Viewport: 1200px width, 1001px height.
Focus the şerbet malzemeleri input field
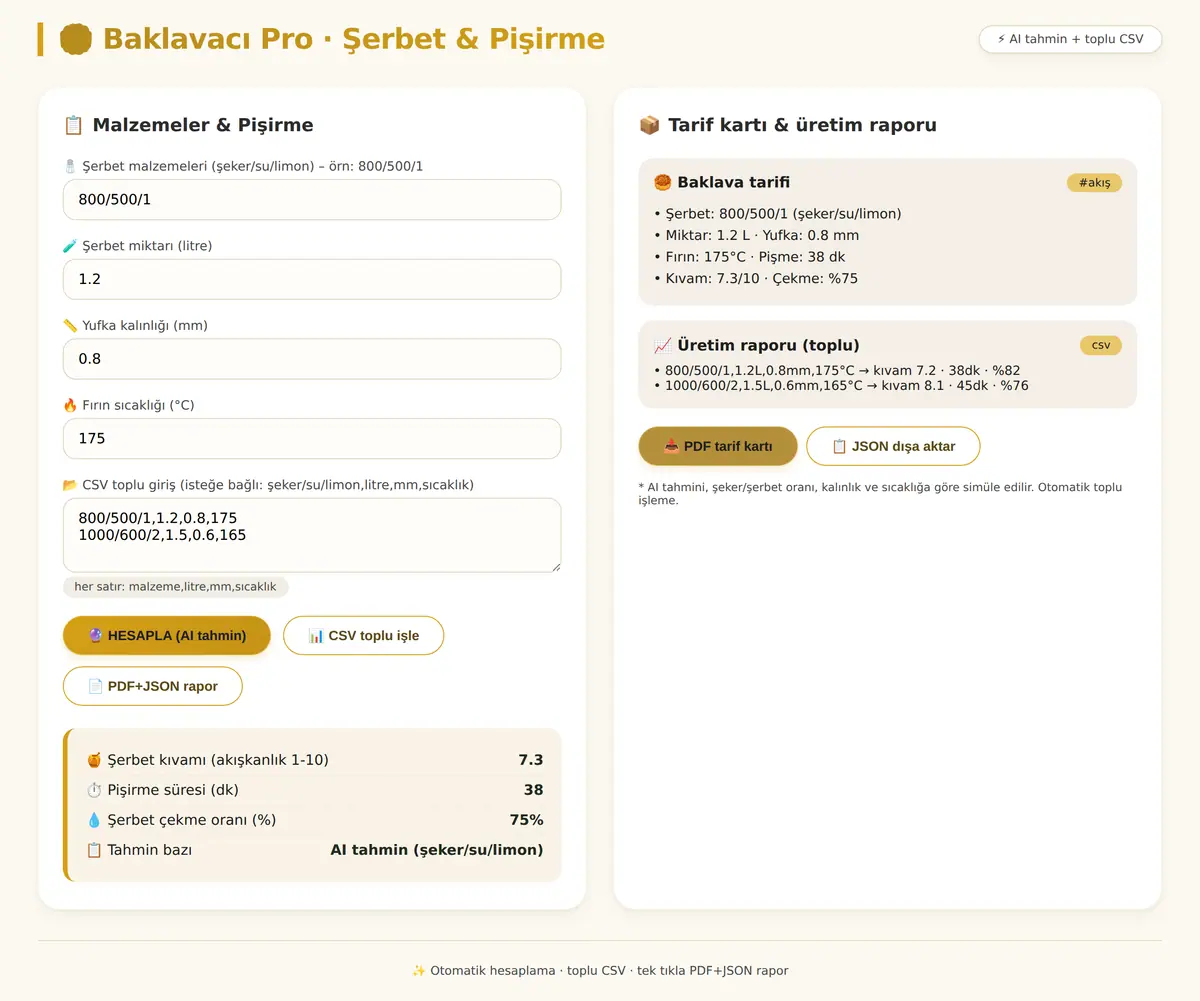(312, 199)
